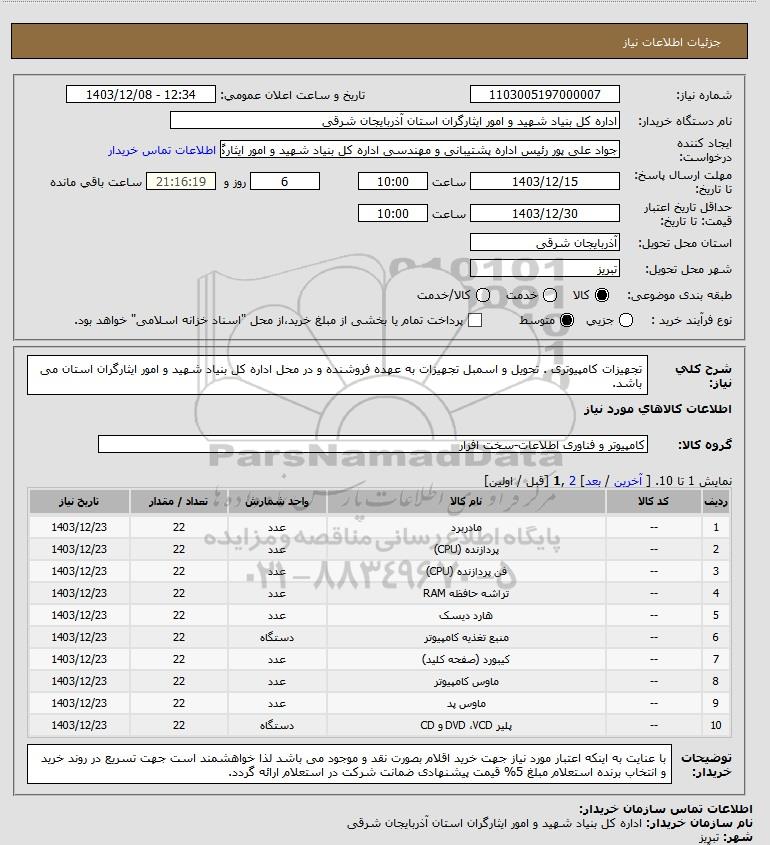
Task: Click the توضیحات خریدار notes box
Action: point(349,764)
